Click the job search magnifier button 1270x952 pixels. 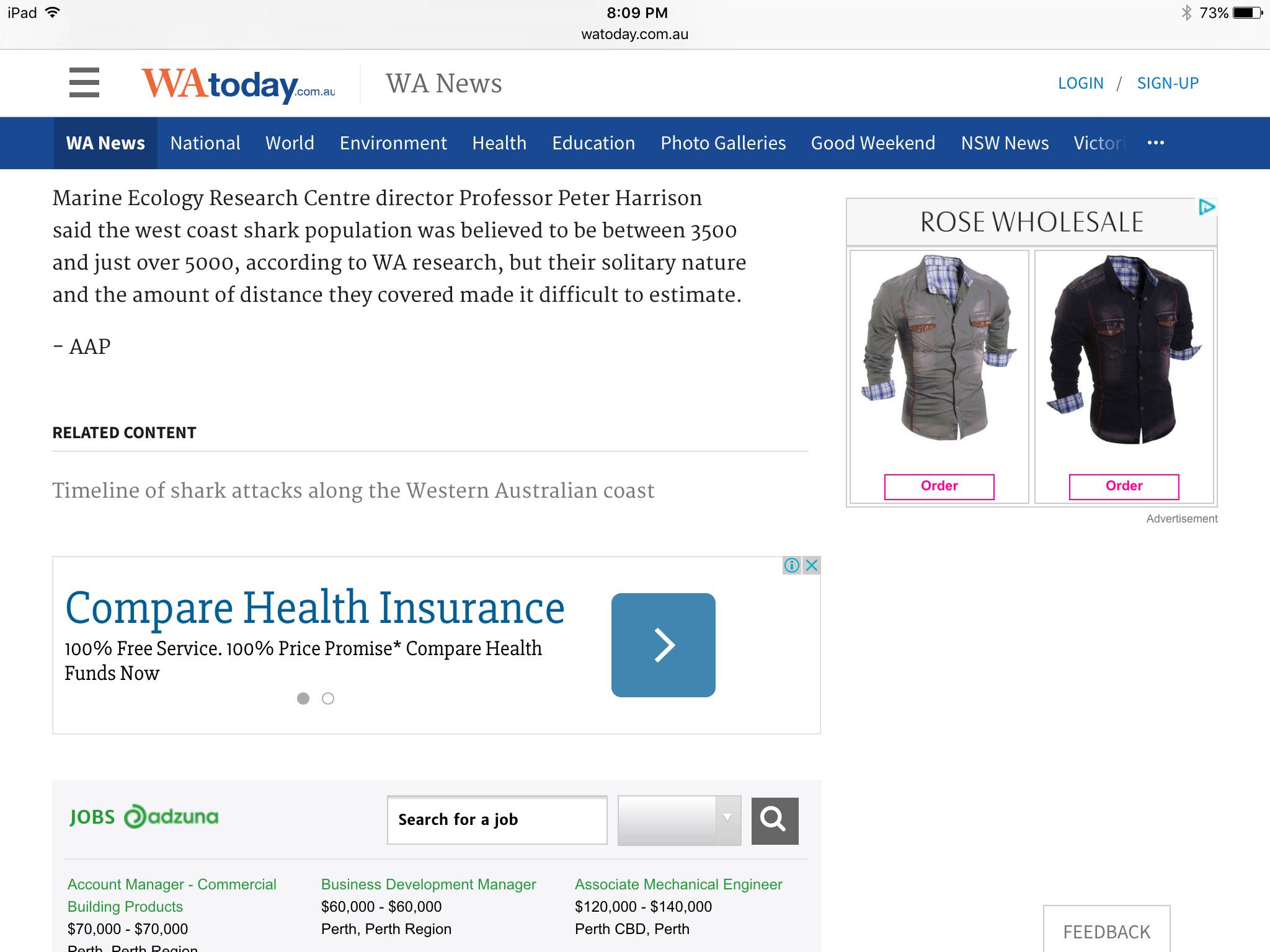tap(775, 821)
